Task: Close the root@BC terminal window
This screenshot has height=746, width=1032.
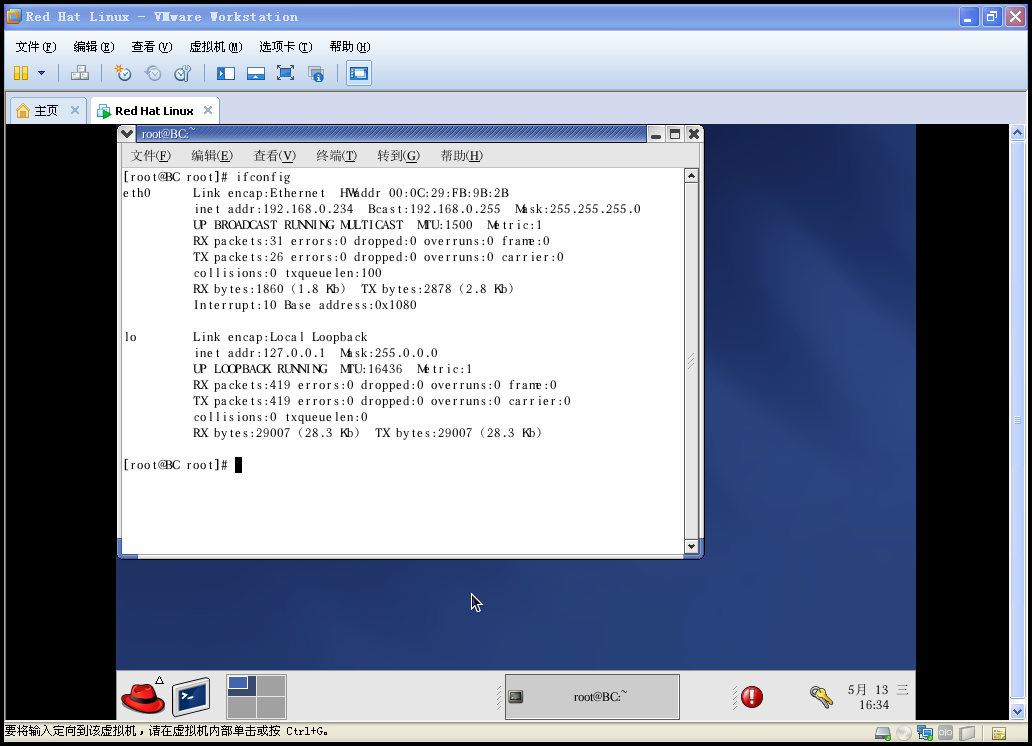Action: [x=694, y=134]
